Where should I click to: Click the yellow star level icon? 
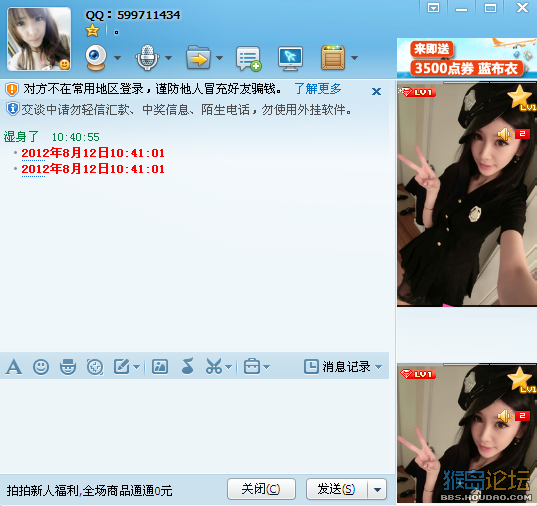pos(92,31)
